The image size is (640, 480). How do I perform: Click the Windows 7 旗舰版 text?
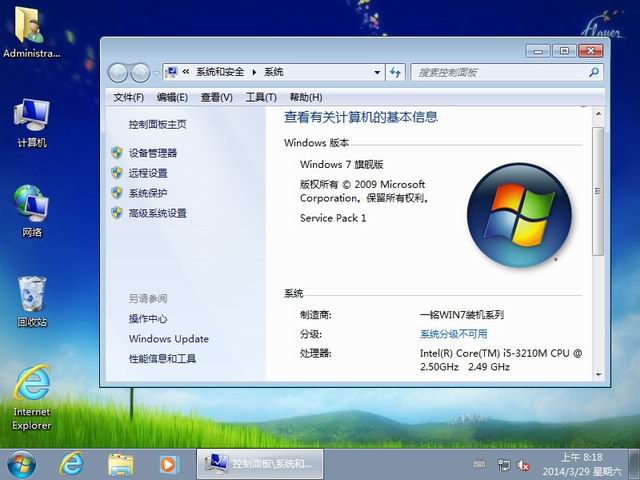point(342,164)
